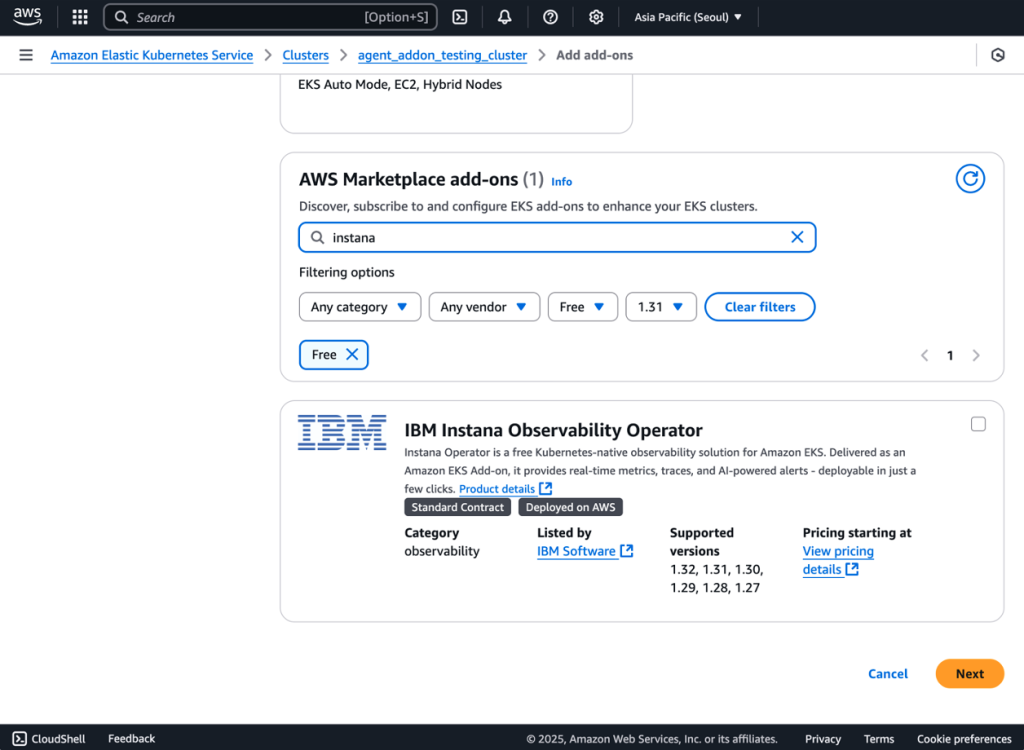1024x750 pixels.
Task: Open Feedback from the bottom bar
Action: [131, 738]
